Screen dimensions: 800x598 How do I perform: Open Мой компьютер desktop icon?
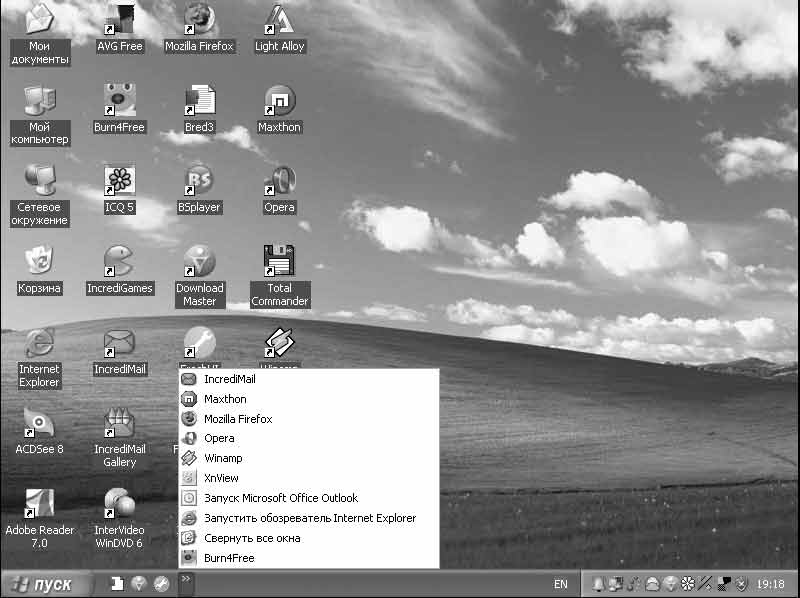click(x=39, y=115)
